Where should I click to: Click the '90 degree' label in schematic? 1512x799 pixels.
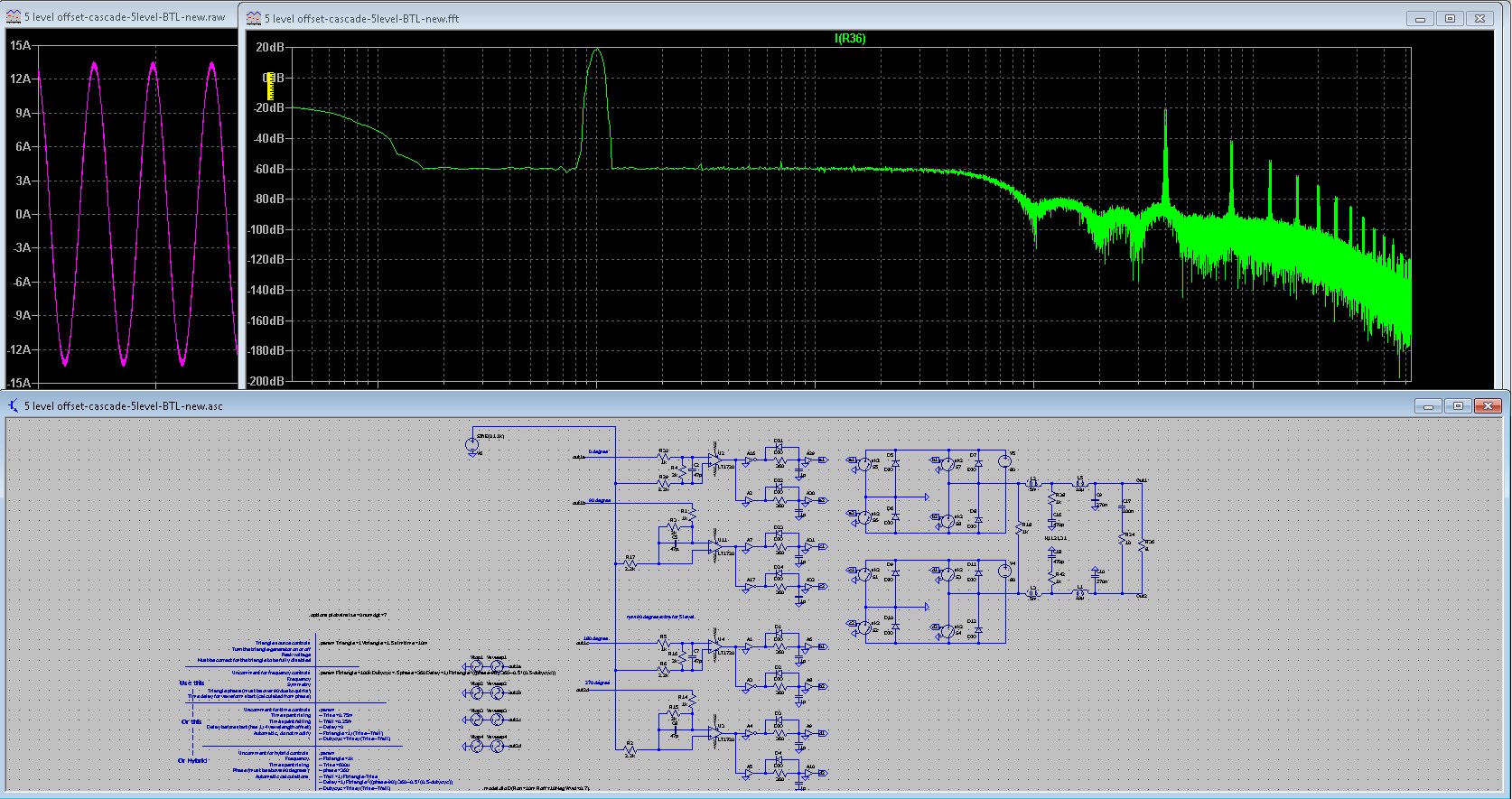click(600, 499)
